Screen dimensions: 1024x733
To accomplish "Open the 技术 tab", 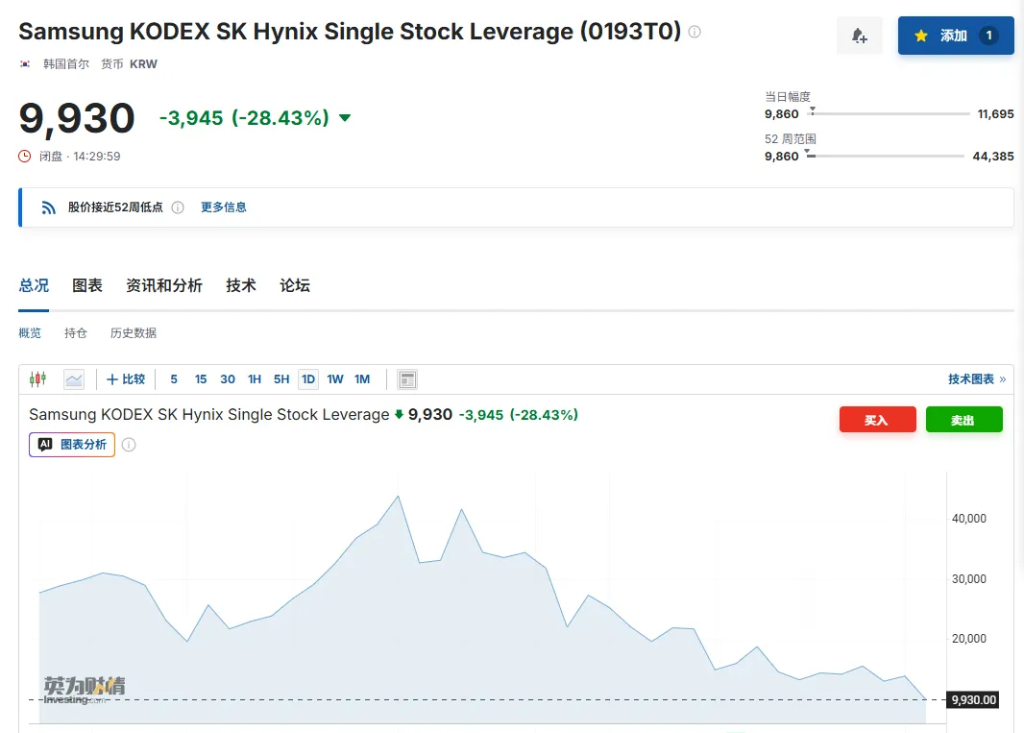I will (241, 285).
